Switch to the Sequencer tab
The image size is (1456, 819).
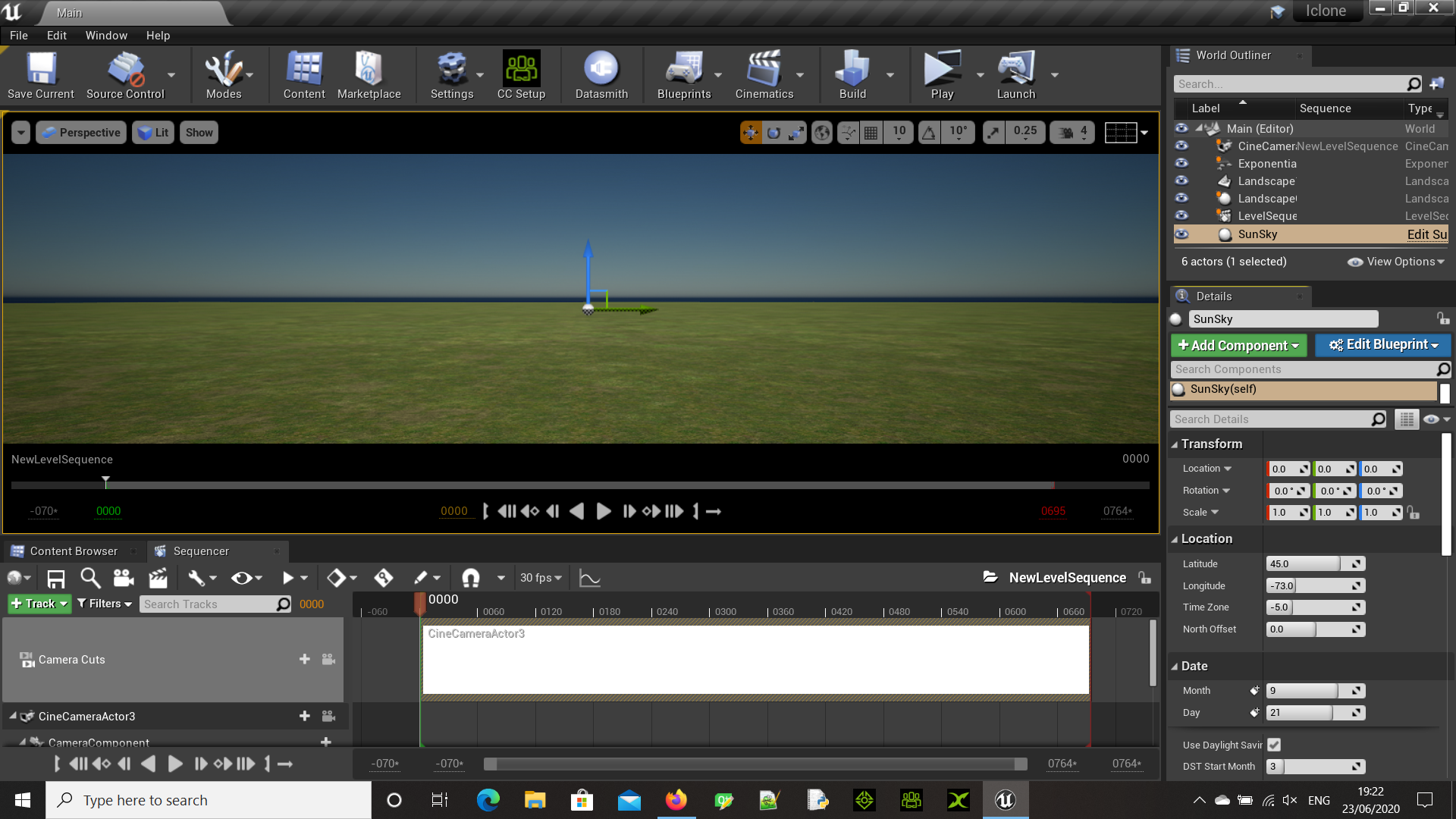tap(201, 551)
